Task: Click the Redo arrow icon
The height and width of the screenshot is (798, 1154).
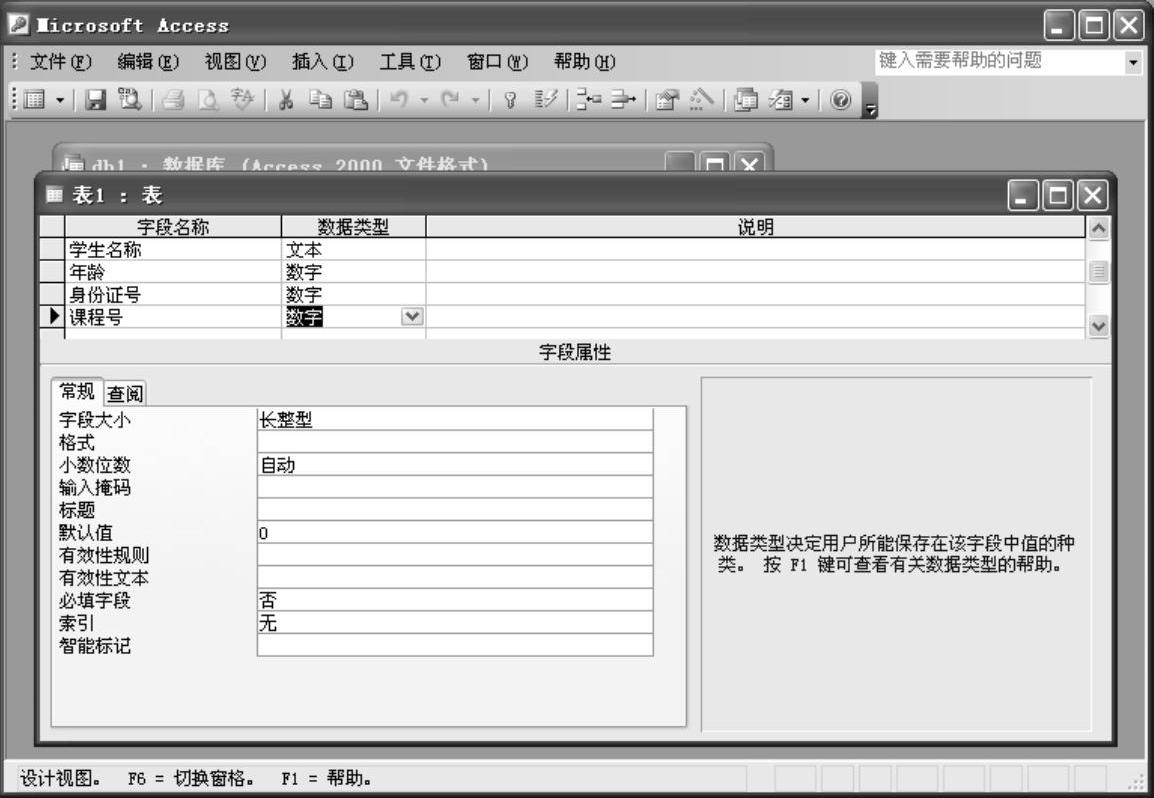Action: pyautogui.click(x=450, y=99)
